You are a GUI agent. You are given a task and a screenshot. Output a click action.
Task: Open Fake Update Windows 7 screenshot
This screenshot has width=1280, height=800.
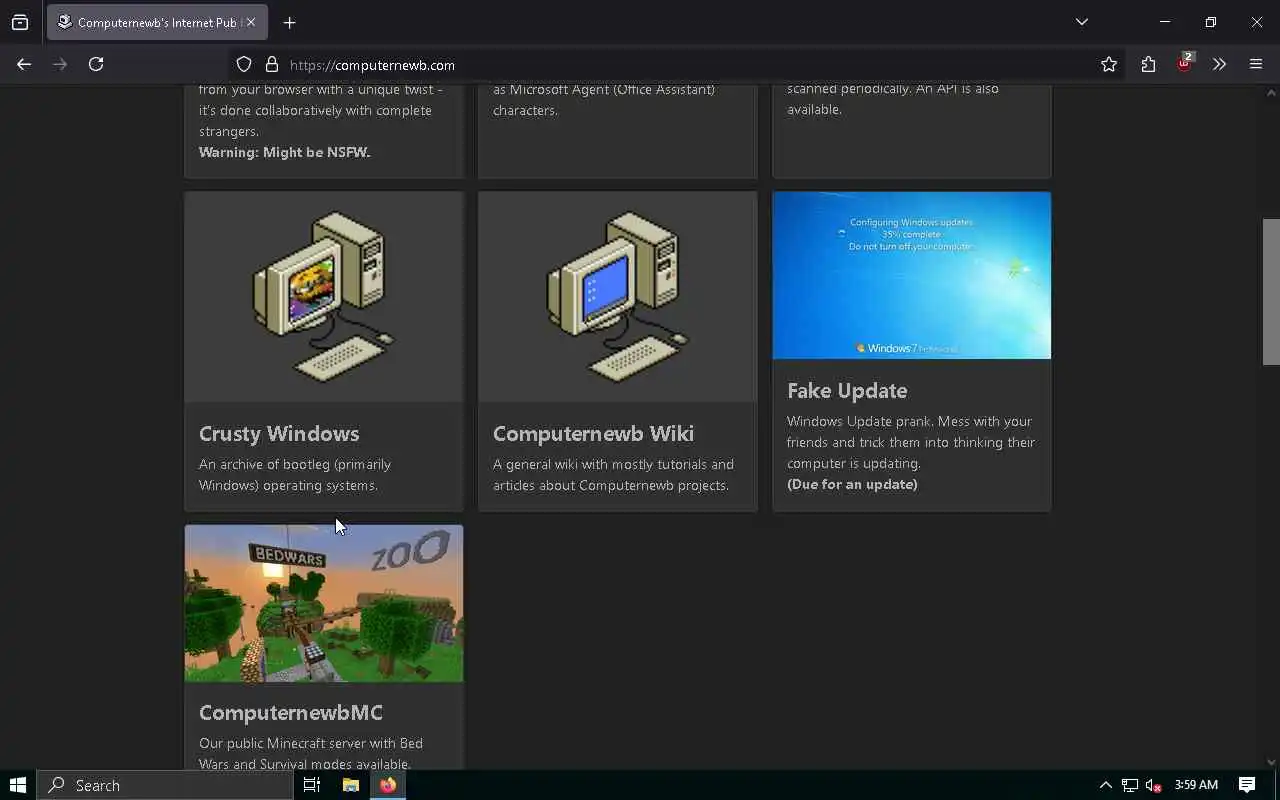[x=912, y=275]
